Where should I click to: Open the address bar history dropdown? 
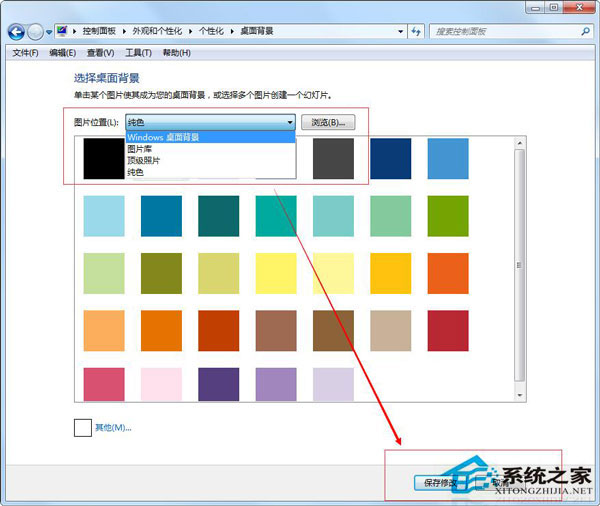400,31
